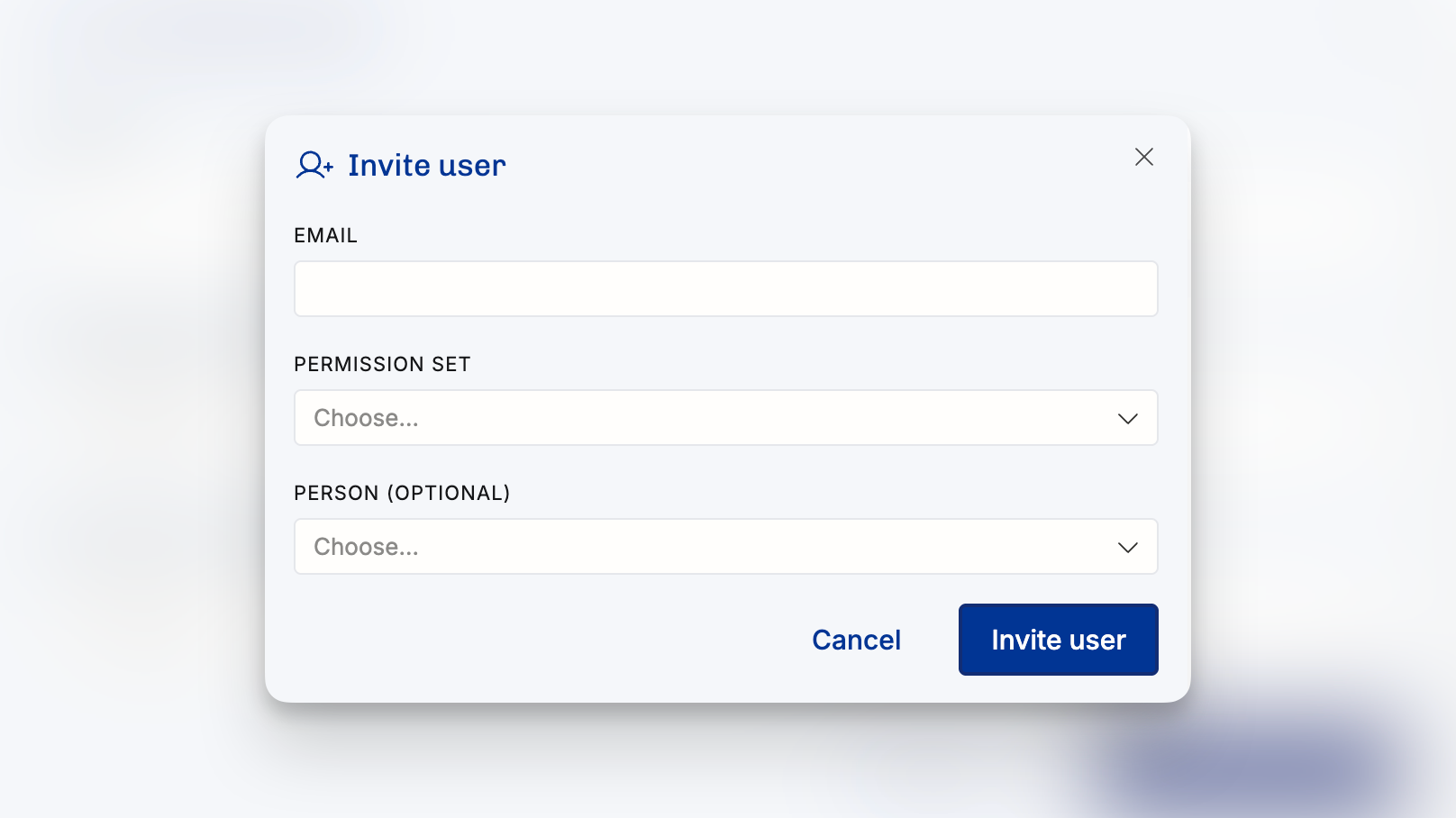
Task: Click empty dialog space left of Cancel
Action: 541,640
